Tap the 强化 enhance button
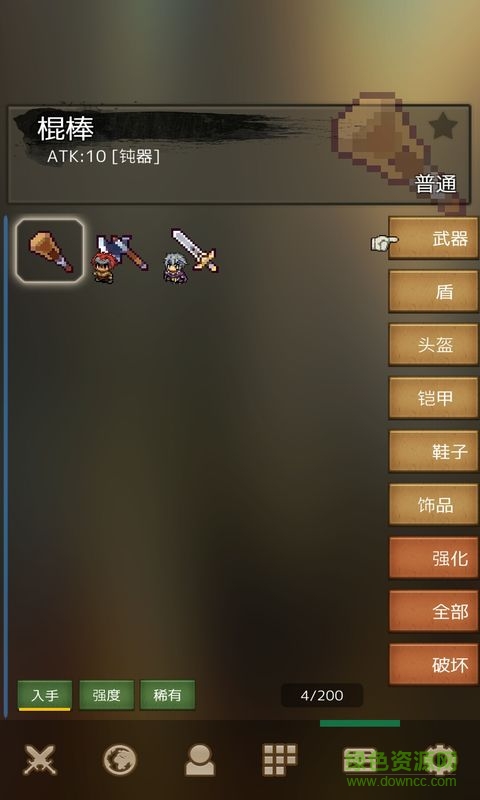This screenshot has height=800, width=480. point(434,558)
